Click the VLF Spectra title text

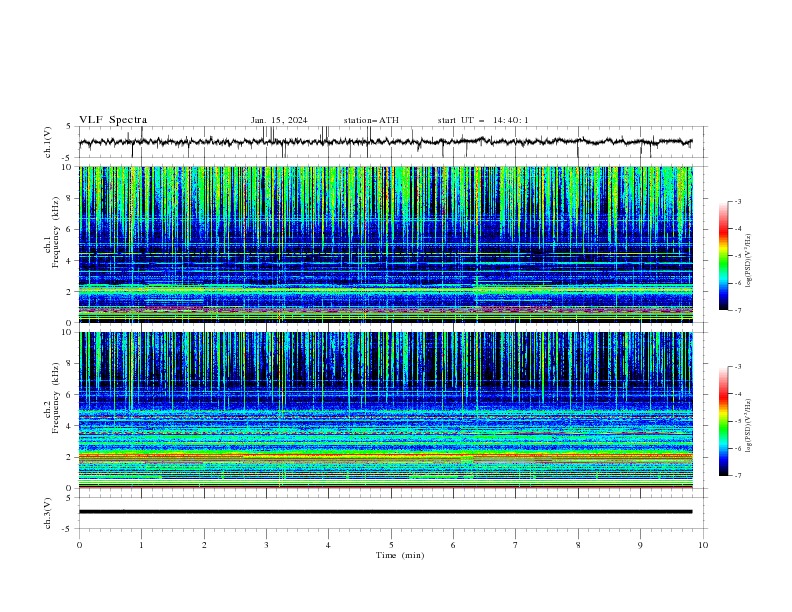click(113, 120)
